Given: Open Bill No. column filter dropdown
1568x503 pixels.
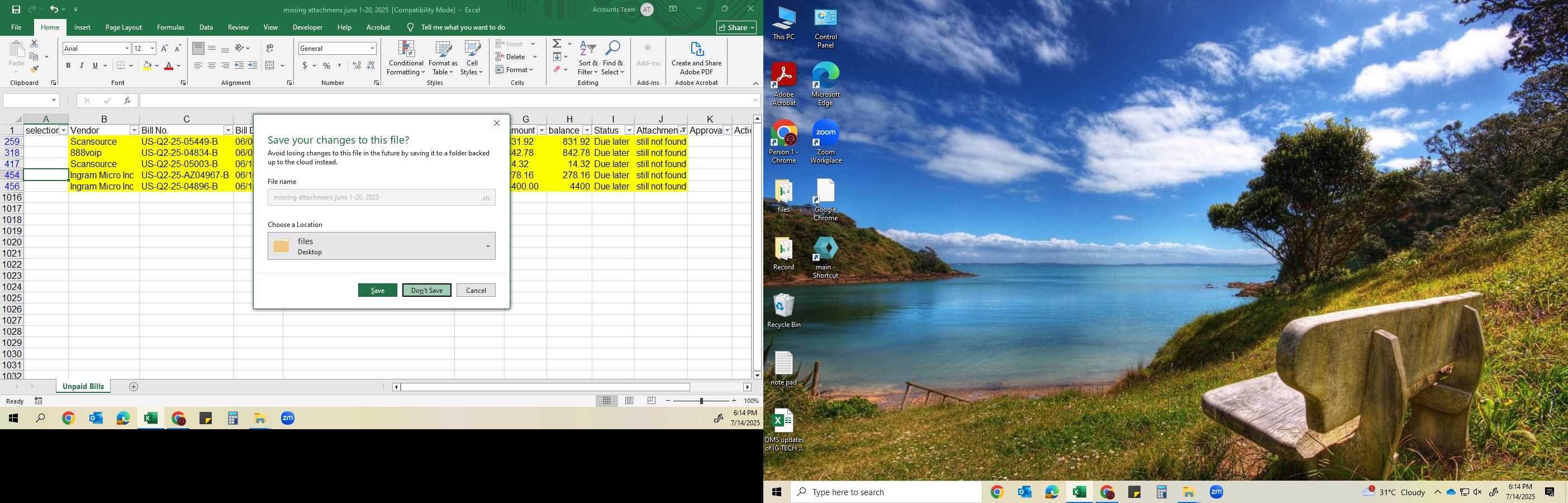Looking at the screenshot, I should (x=227, y=130).
